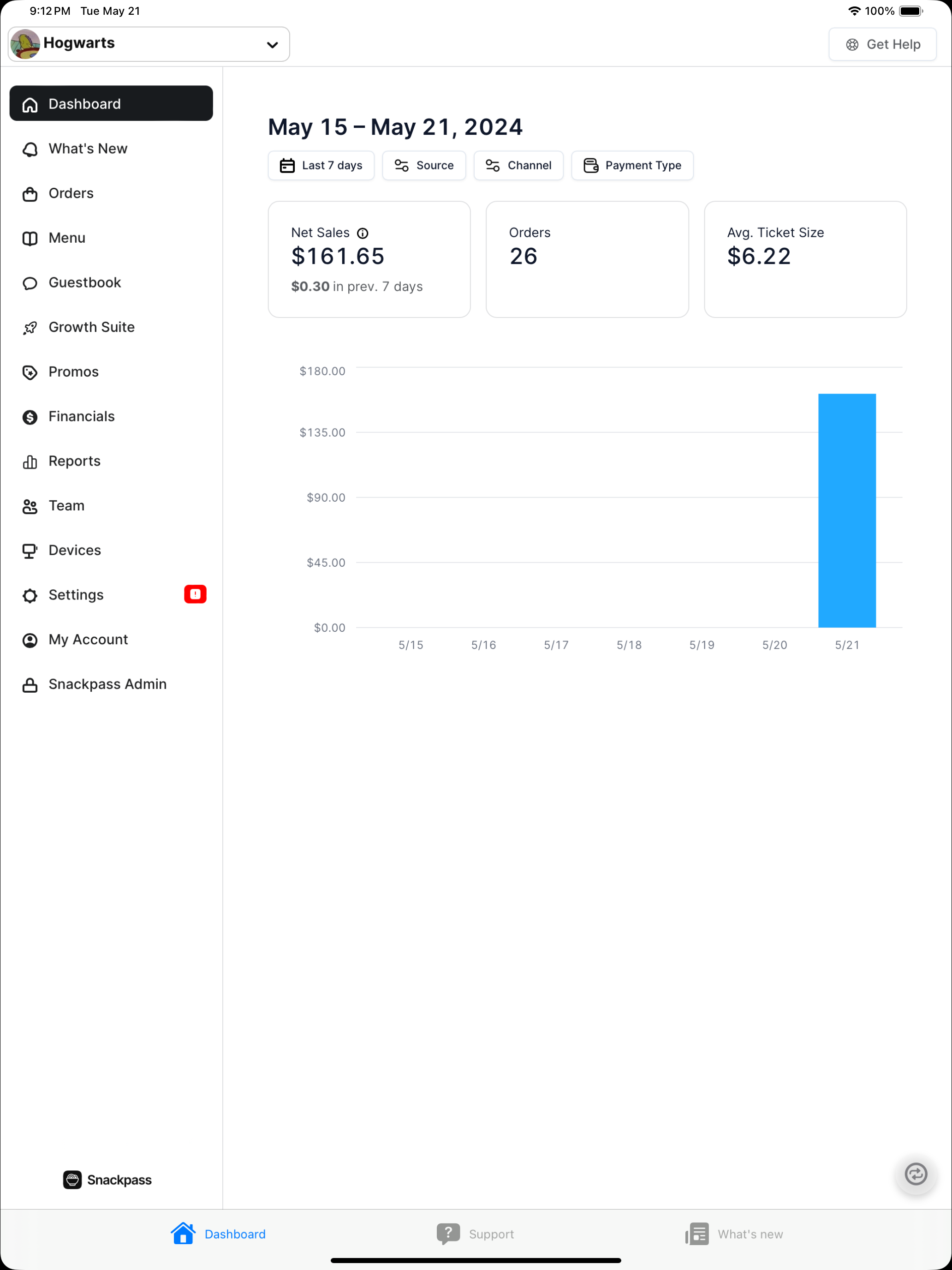Click the Financials dollar icon
The width and height of the screenshot is (952, 1270).
[30, 417]
